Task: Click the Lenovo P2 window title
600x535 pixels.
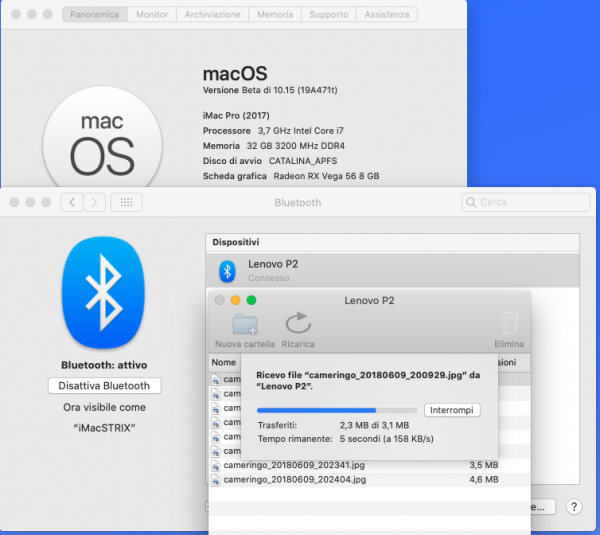Action: (x=369, y=301)
